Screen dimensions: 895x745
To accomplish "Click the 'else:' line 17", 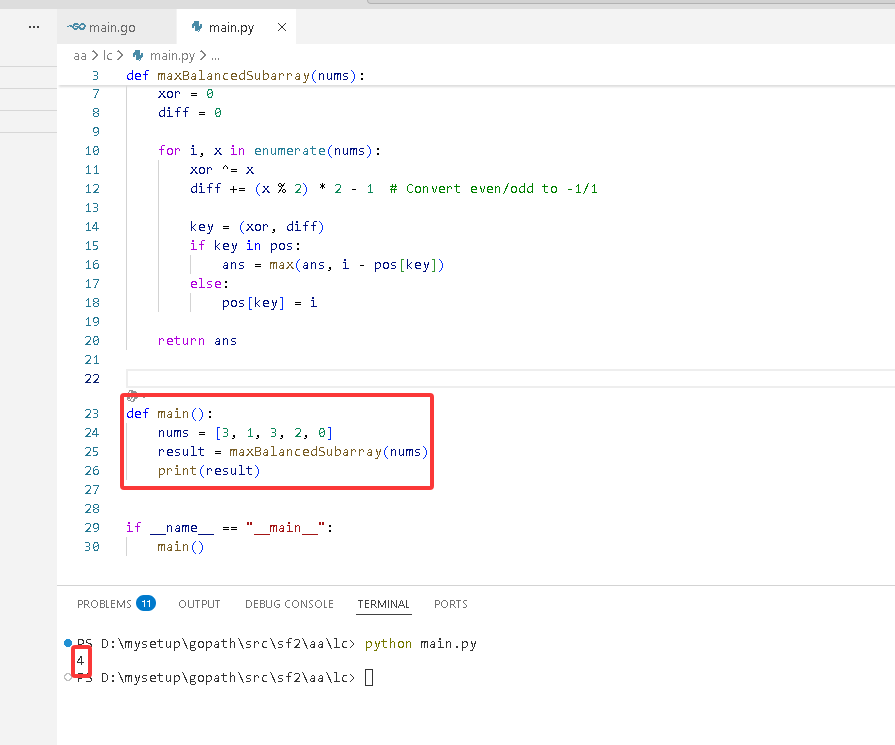I will 209,284.
